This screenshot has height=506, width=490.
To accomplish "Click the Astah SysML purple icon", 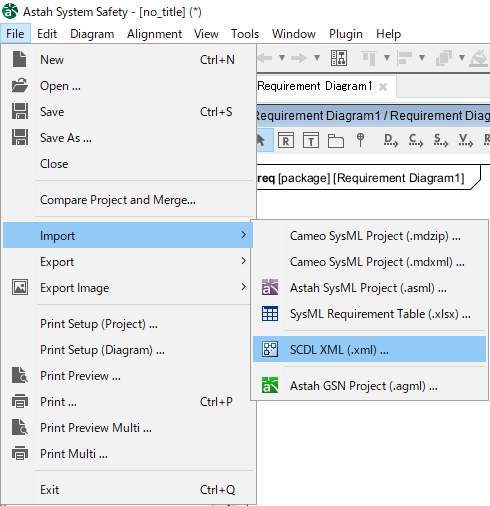I will 270,287.
